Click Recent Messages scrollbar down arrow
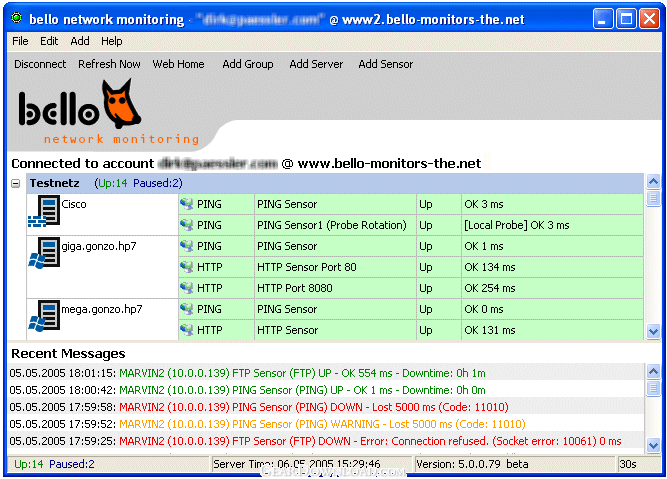Viewport: 667px width, 479px height. tap(653, 445)
